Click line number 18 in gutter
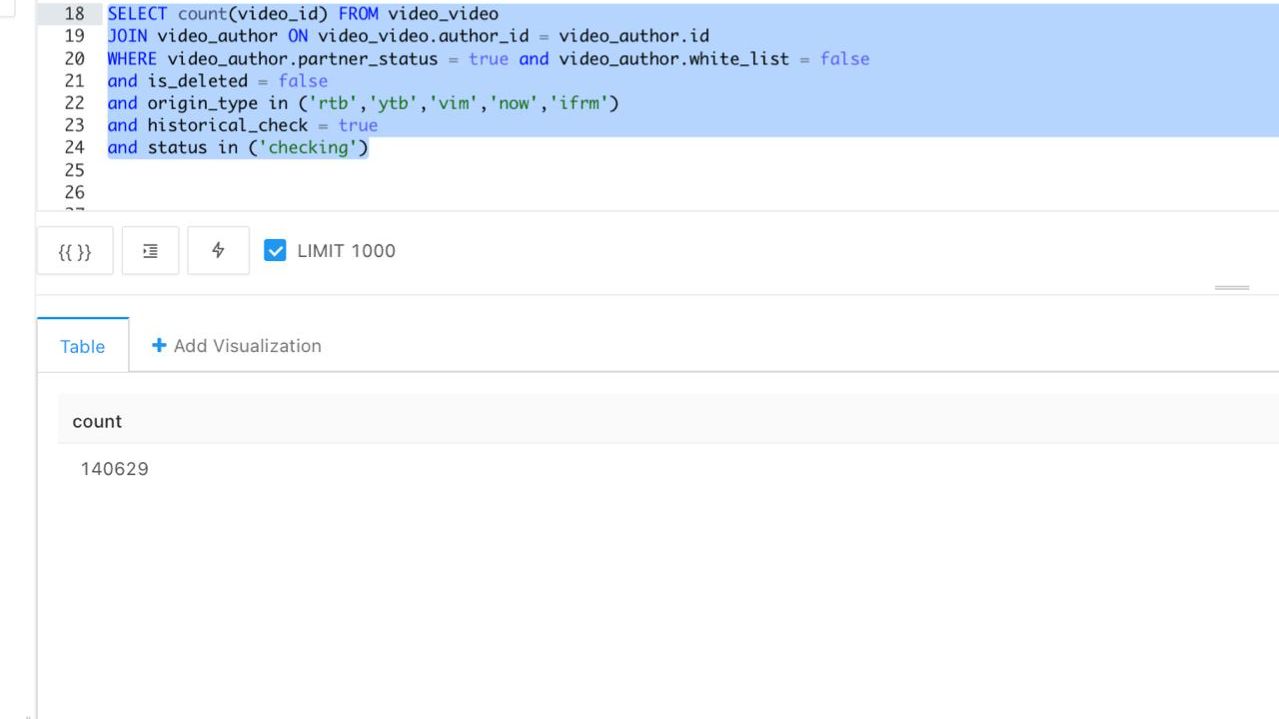 click(75, 15)
